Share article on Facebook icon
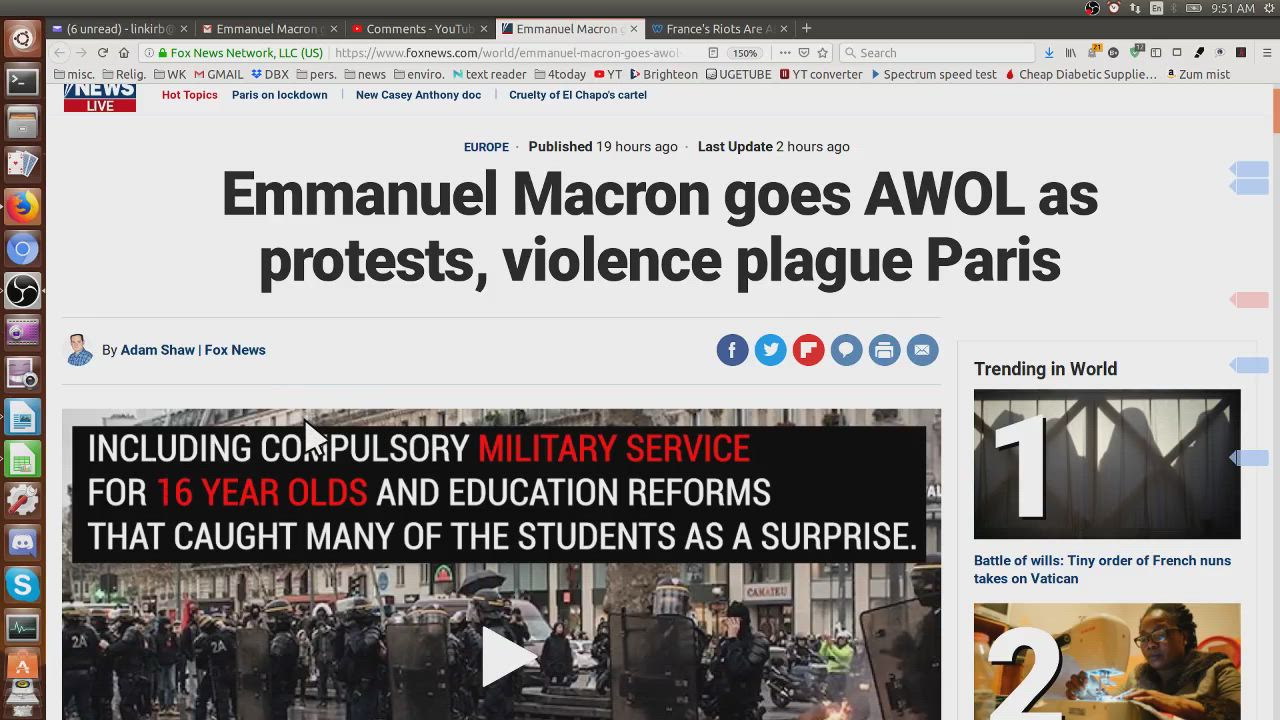 (732, 350)
